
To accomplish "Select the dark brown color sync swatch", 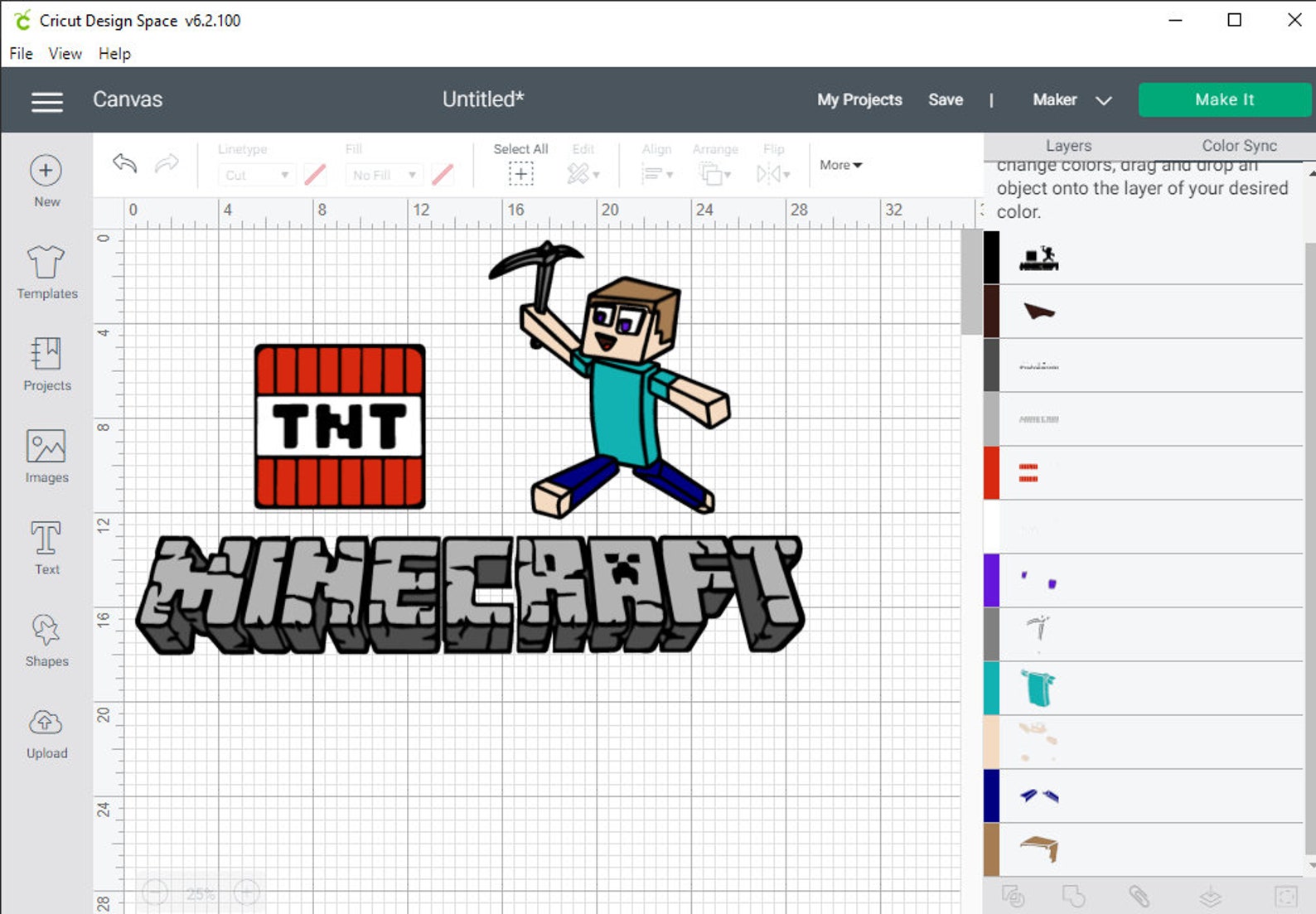I will coord(991,312).
